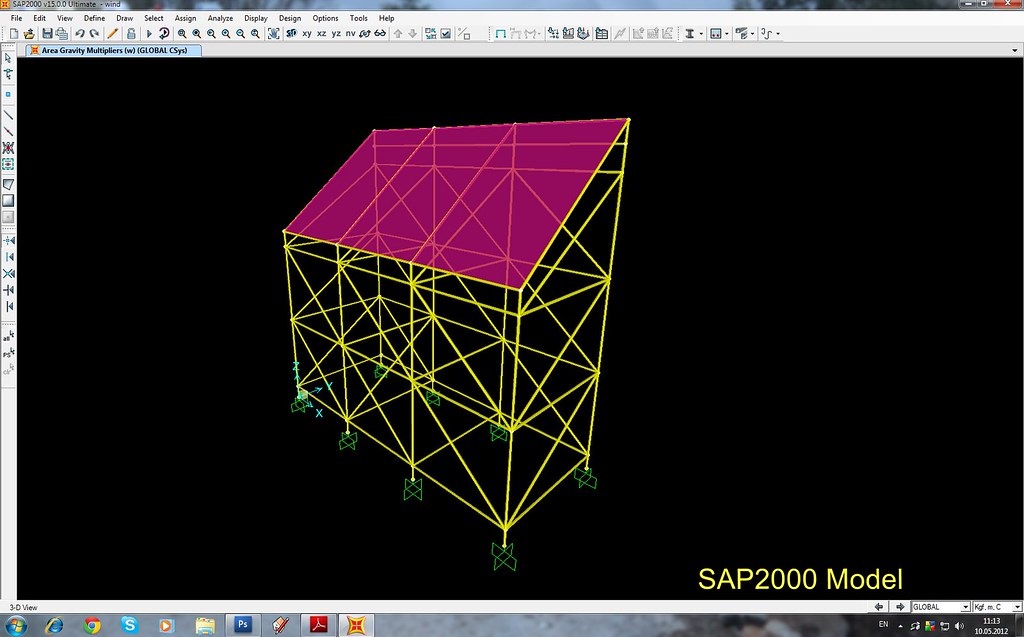
Task: Open the Assign menu
Action: tap(185, 18)
